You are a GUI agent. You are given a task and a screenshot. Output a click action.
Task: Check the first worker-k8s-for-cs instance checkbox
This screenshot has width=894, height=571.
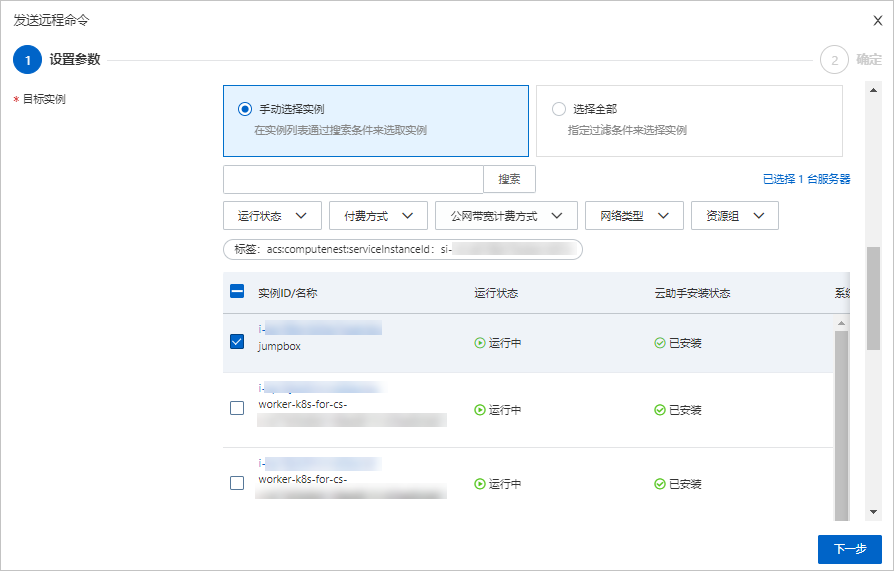[237, 408]
